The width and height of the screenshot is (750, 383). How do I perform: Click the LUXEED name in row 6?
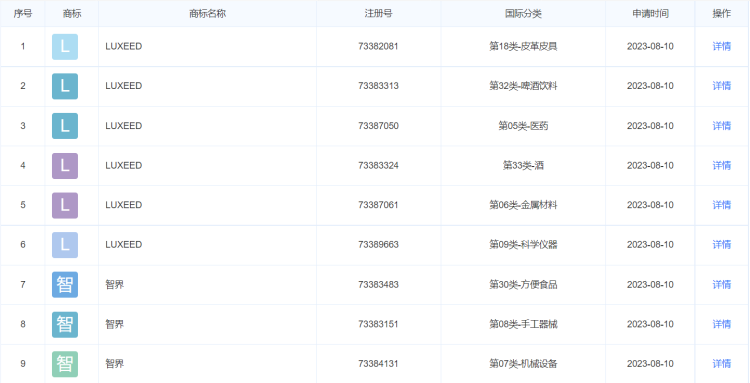tap(123, 244)
